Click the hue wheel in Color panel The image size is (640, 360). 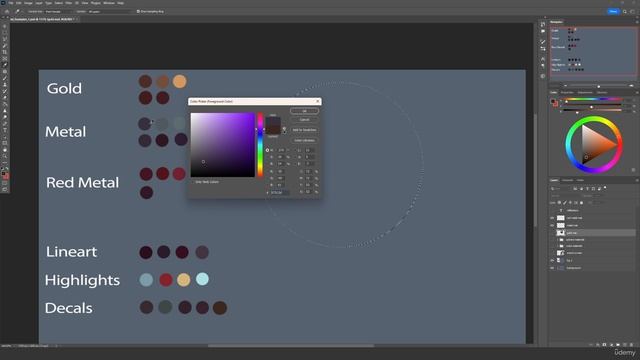click(x=594, y=144)
